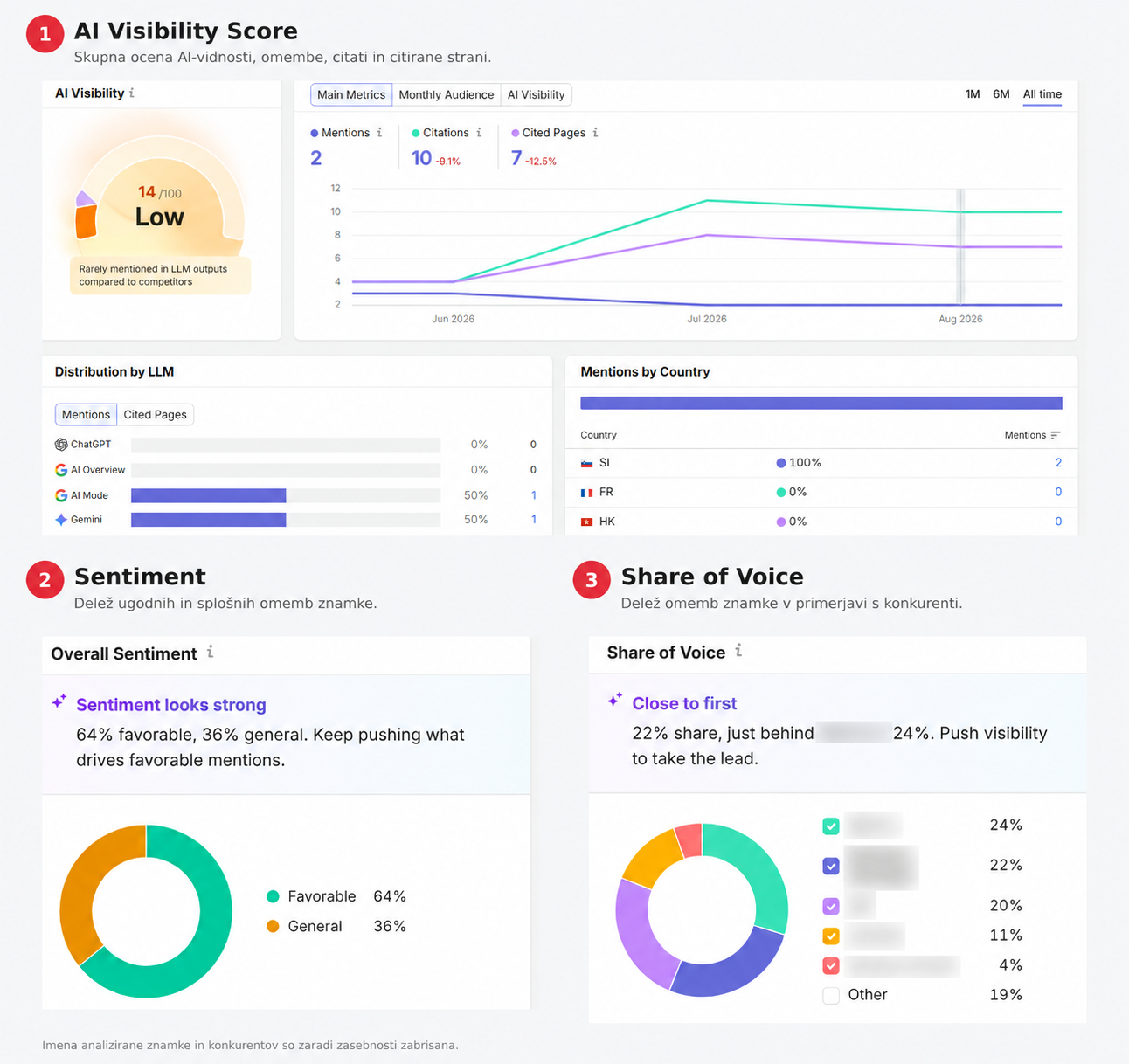This screenshot has width=1129, height=1064.
Task: Click the FR mentions count link 0
Action: pos(1058,493)
